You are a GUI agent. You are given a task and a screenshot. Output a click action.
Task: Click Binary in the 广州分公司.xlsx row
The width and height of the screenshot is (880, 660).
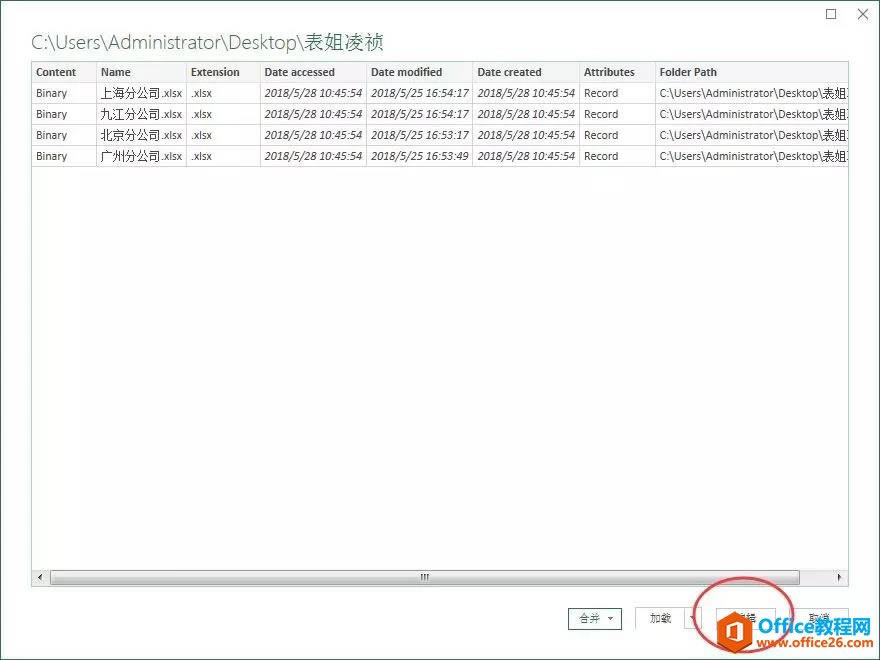tap(64, 156)
